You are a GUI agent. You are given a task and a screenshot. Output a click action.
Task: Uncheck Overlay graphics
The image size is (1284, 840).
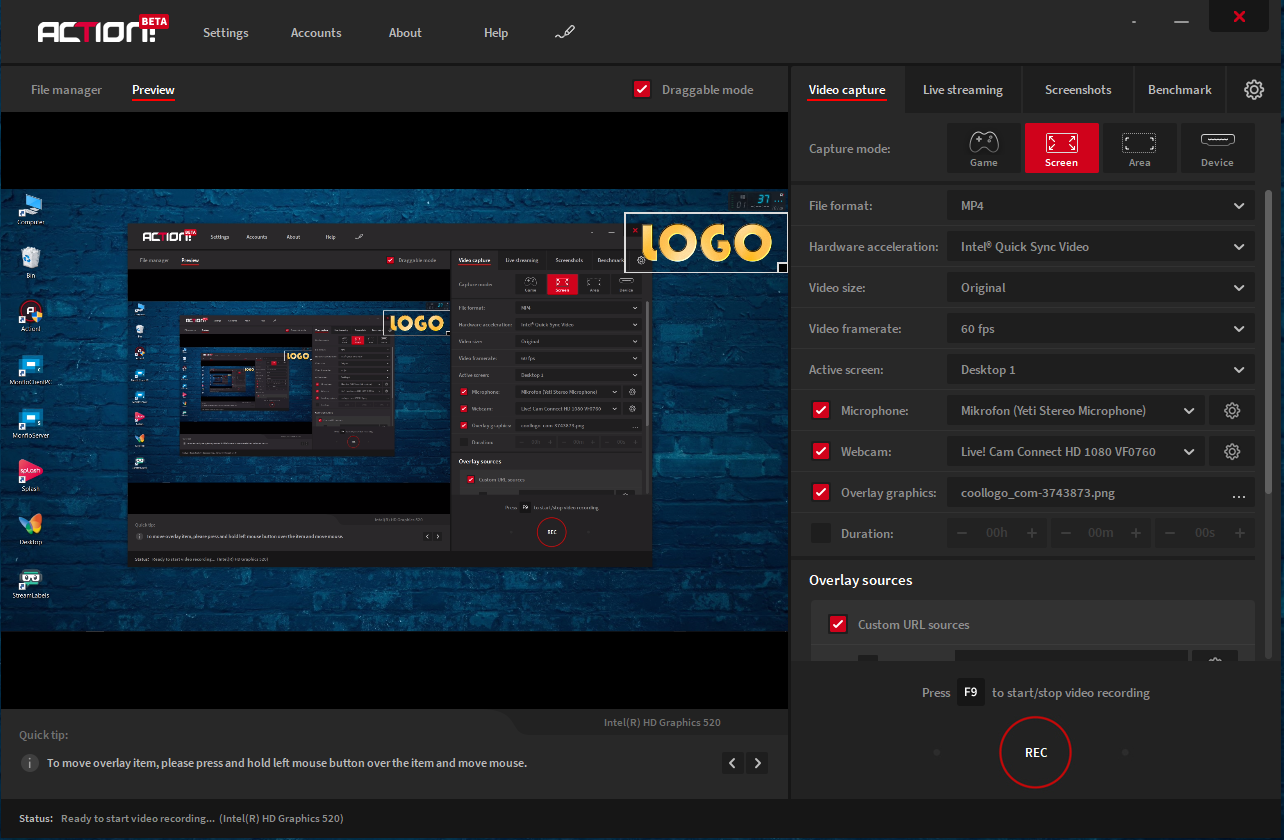point(821,492)
